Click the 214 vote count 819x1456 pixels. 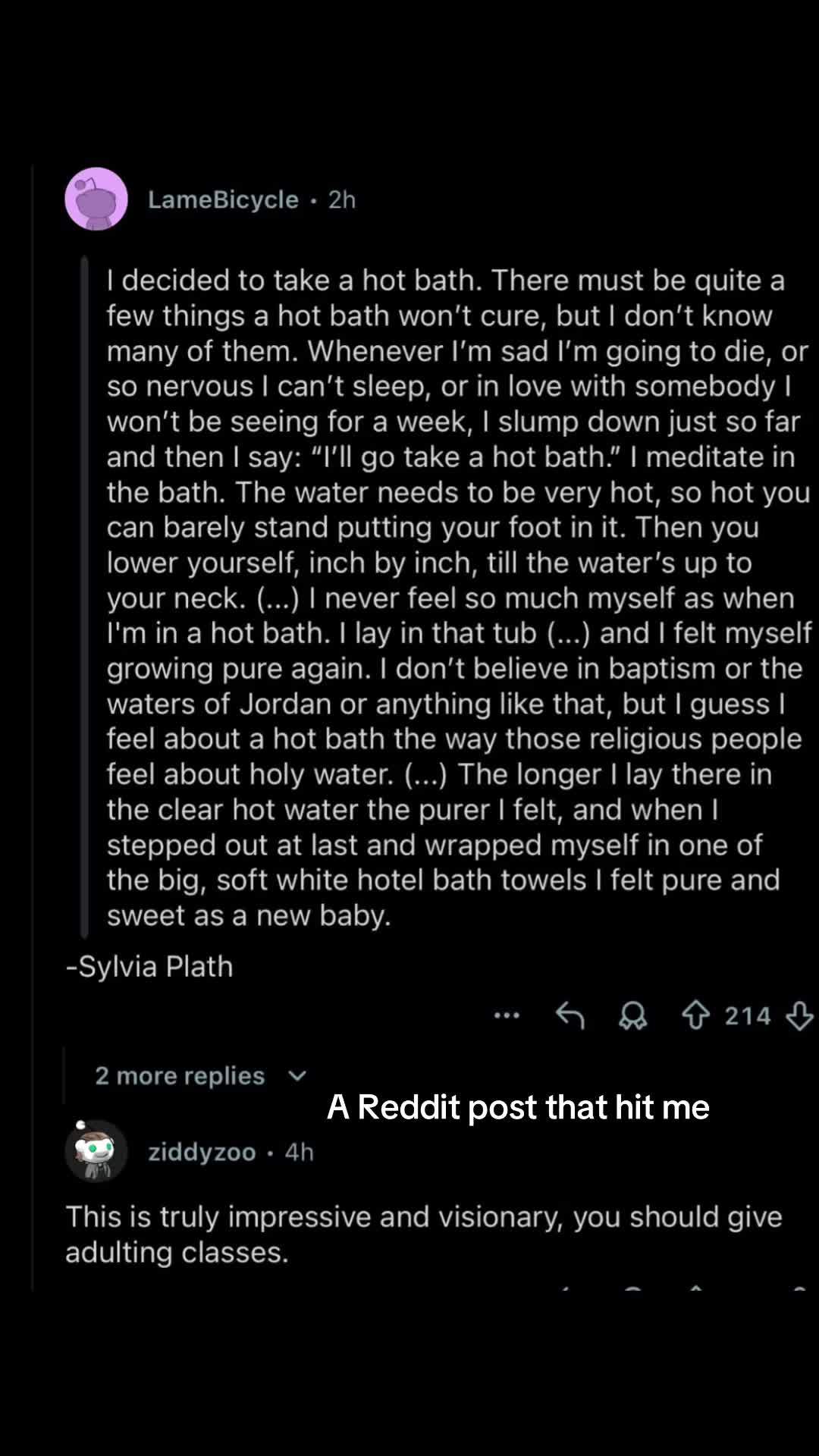click(747, 1016)
